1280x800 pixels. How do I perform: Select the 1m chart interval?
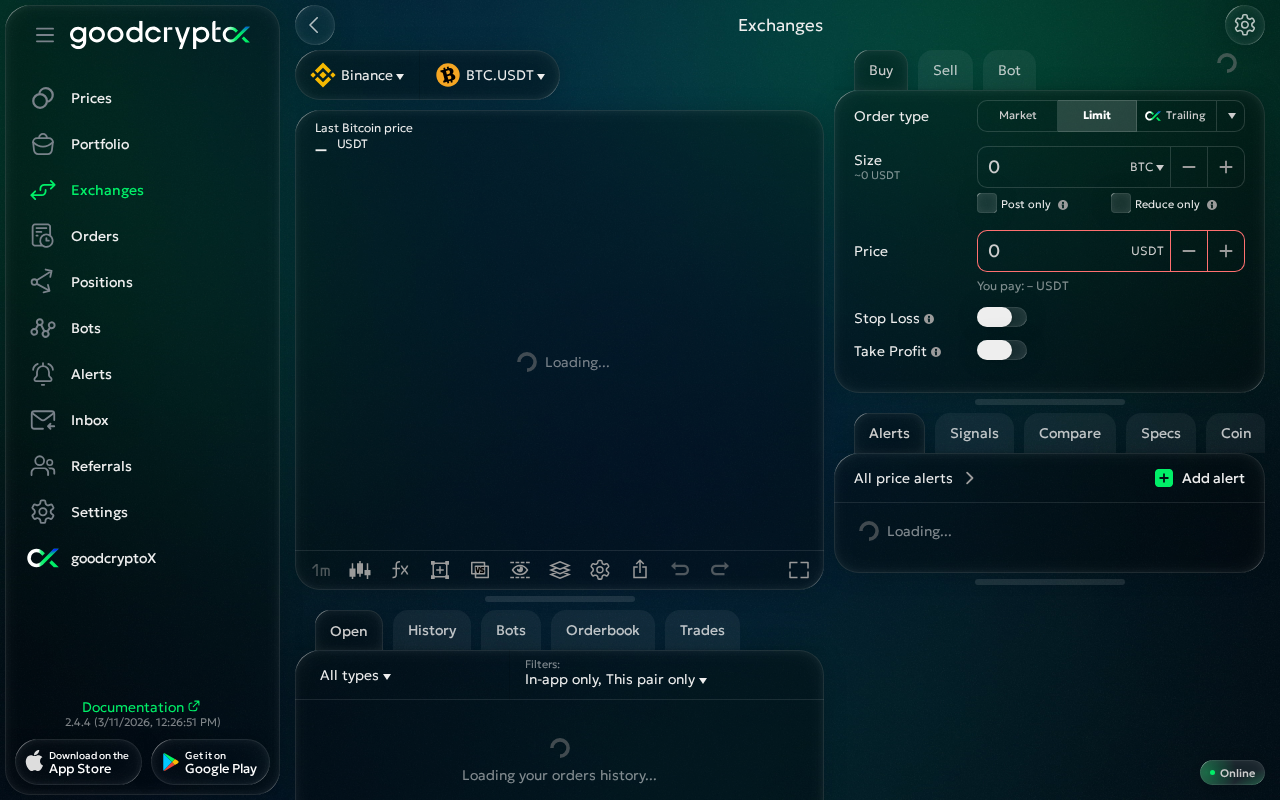point(321,570)
